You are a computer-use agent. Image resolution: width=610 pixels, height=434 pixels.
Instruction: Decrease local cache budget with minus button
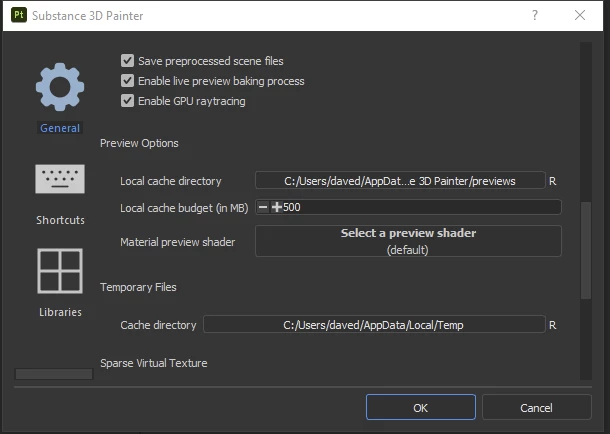(263, 207)
